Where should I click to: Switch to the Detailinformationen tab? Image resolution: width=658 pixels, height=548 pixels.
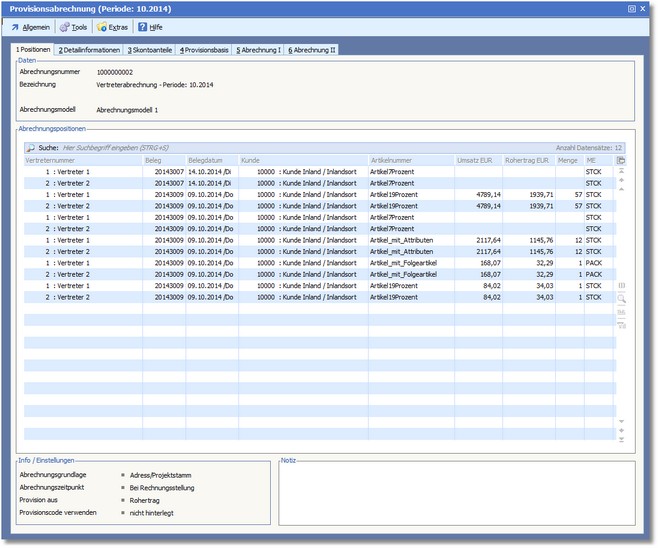[x=88, y=49]
